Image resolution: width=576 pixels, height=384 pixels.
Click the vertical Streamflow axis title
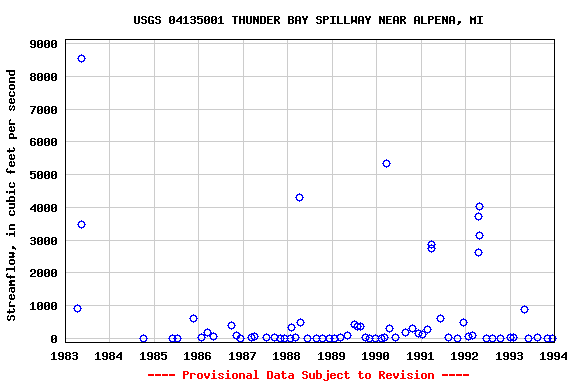tap(11, 195)
